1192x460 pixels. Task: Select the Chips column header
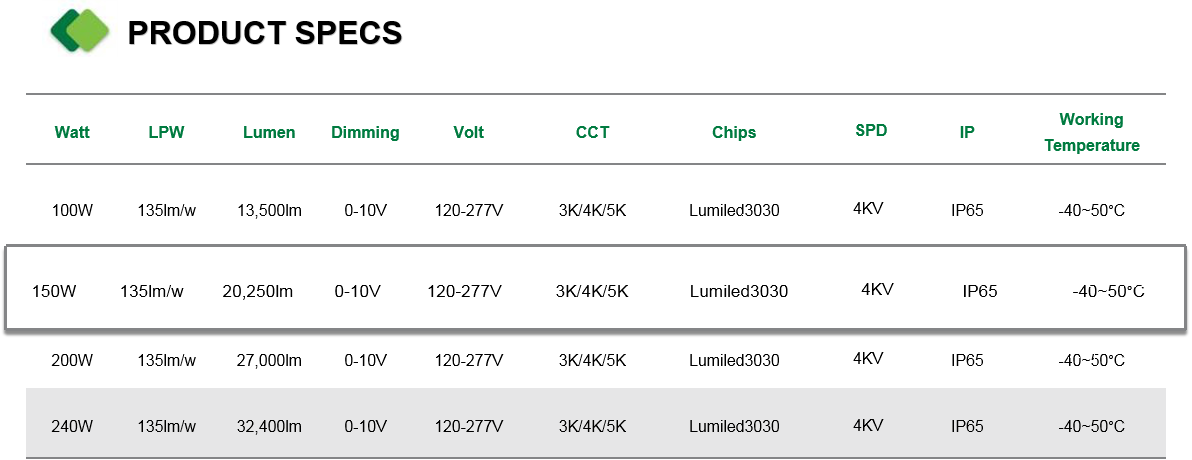[734, 132]
